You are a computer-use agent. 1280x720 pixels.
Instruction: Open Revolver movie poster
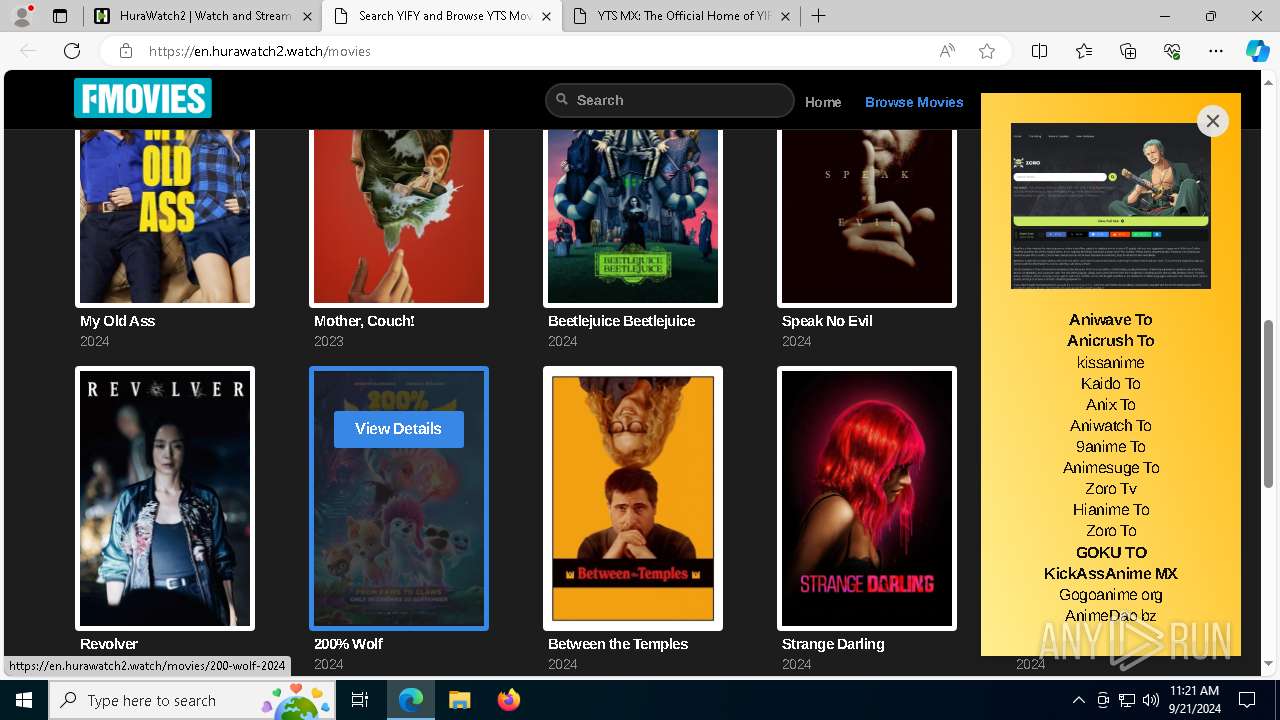pos(165,498)
